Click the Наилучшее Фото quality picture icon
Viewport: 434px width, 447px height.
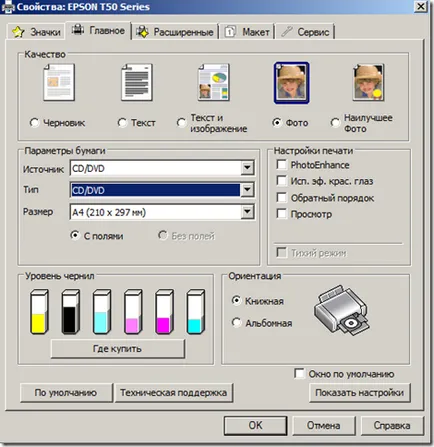369,83
